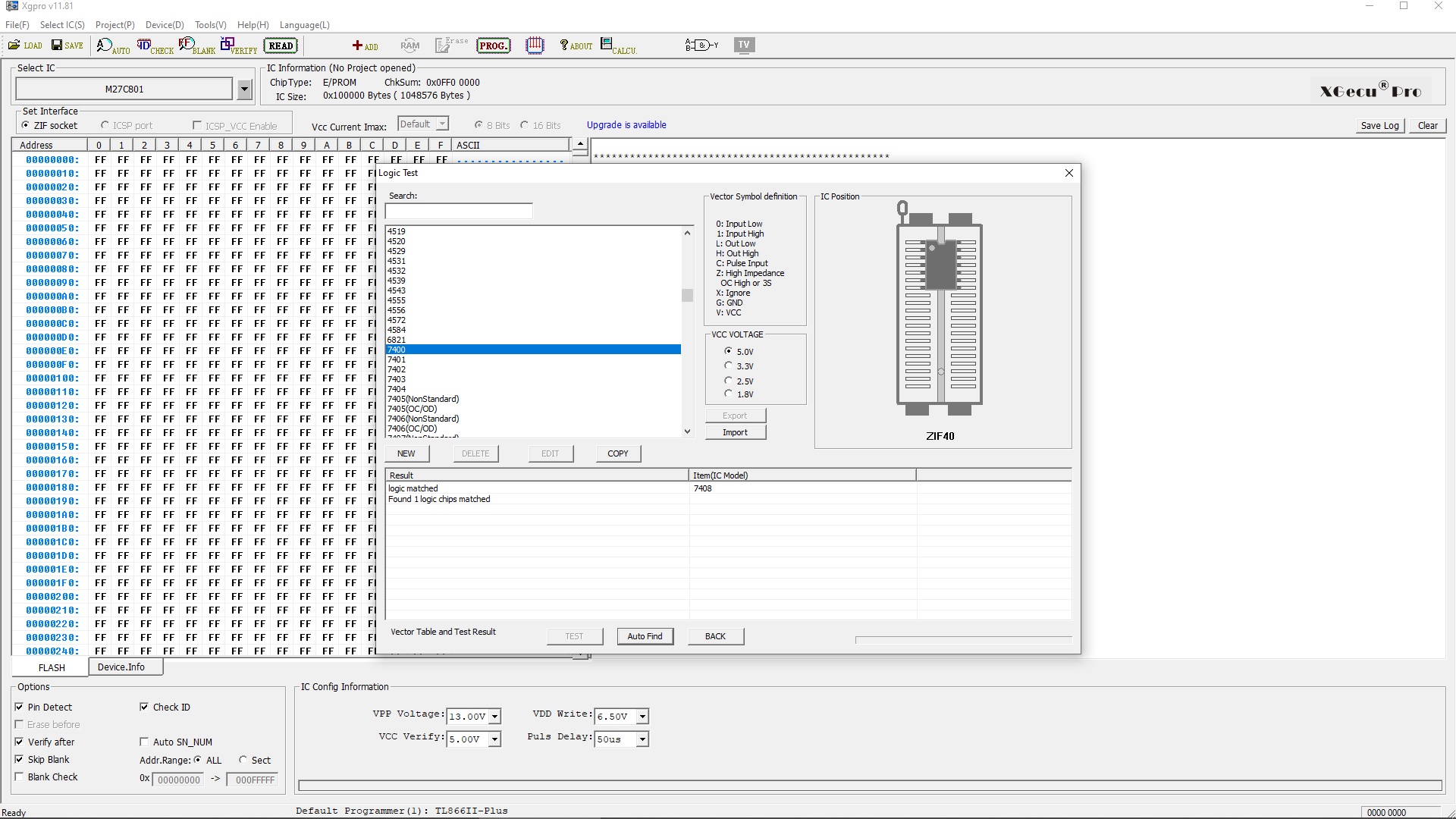
Task: Click the LOAD file toolbar icon
Action: [25, 45]
